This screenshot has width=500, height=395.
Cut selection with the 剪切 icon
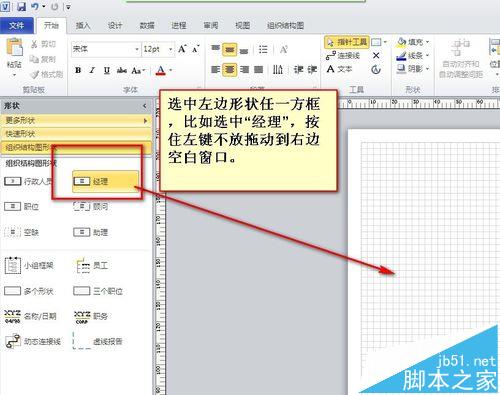click(x=43, y=44)
